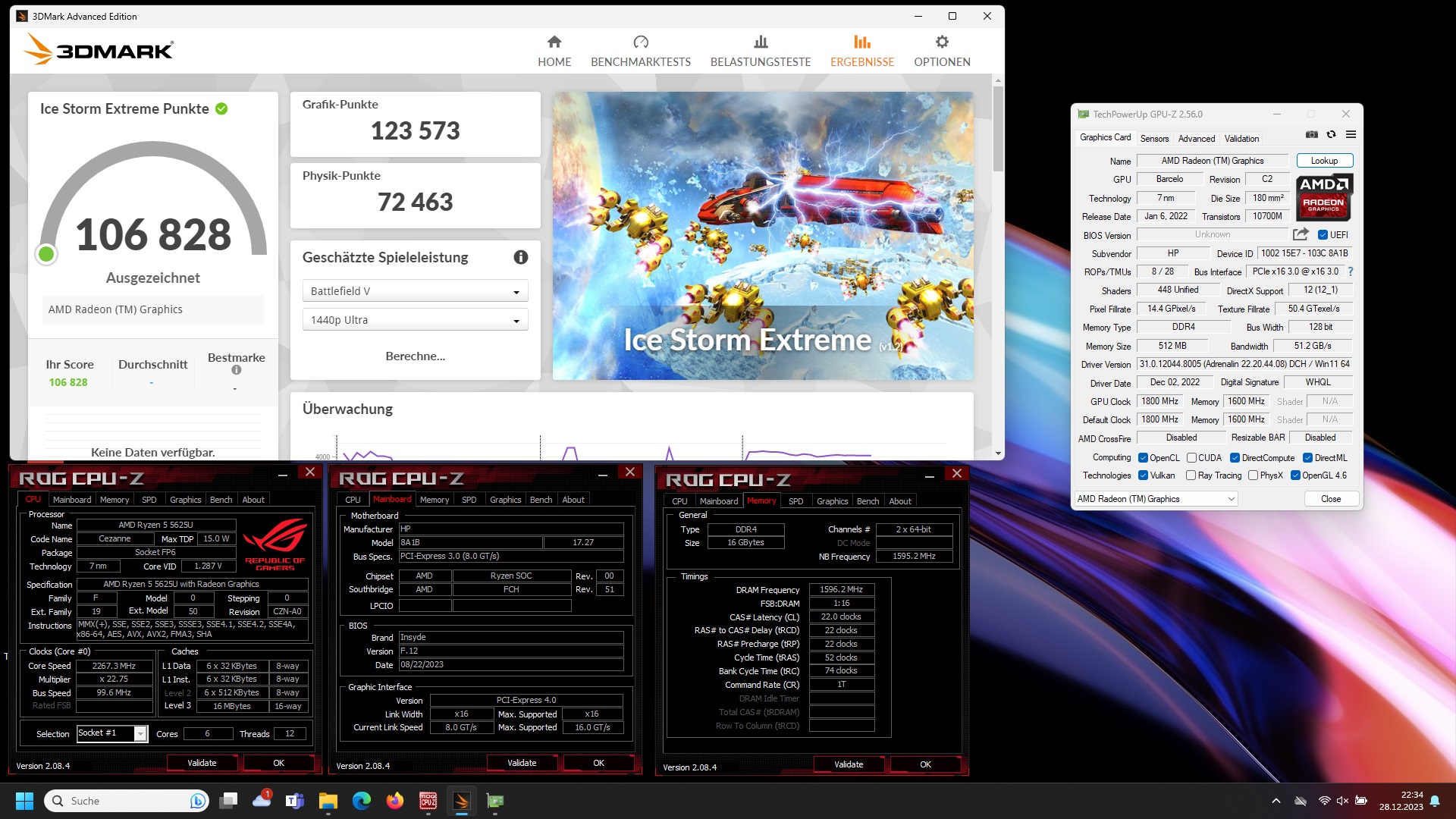The image size is (1456, 819).
Task: Click info icon under Bestmarke
Action: pos(237,370)
